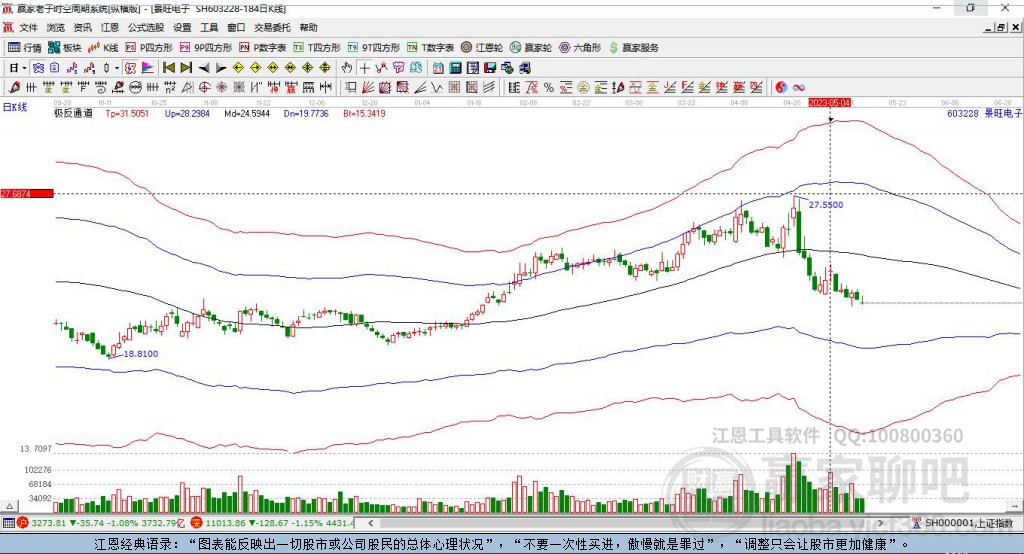Viewport: 1024px width, 554px height.
Task: Open the 江恩 menu
Action: (x=110, y=27)
